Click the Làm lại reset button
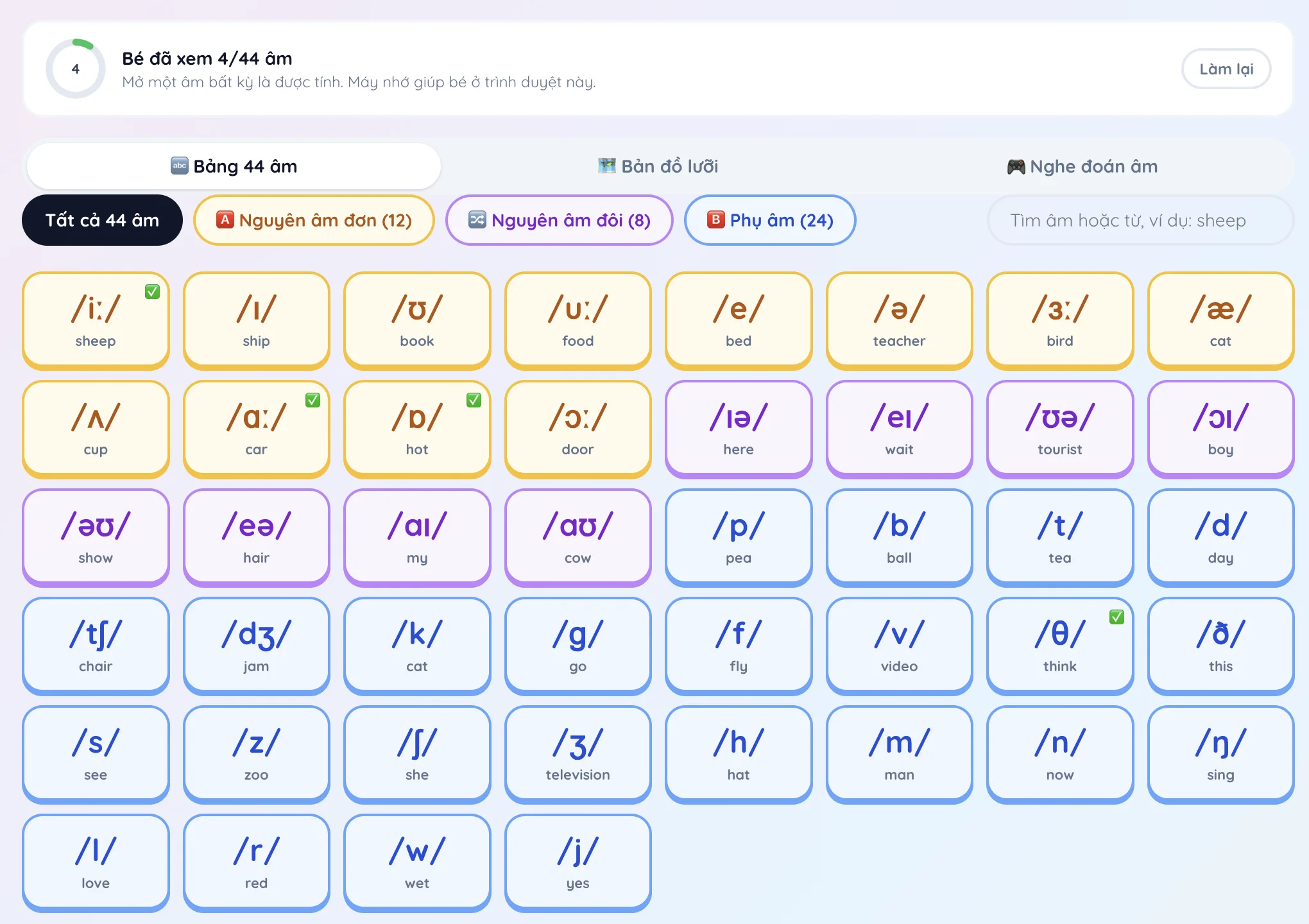This screenshot has width=1309, height=924. (x=1226, y=69)
